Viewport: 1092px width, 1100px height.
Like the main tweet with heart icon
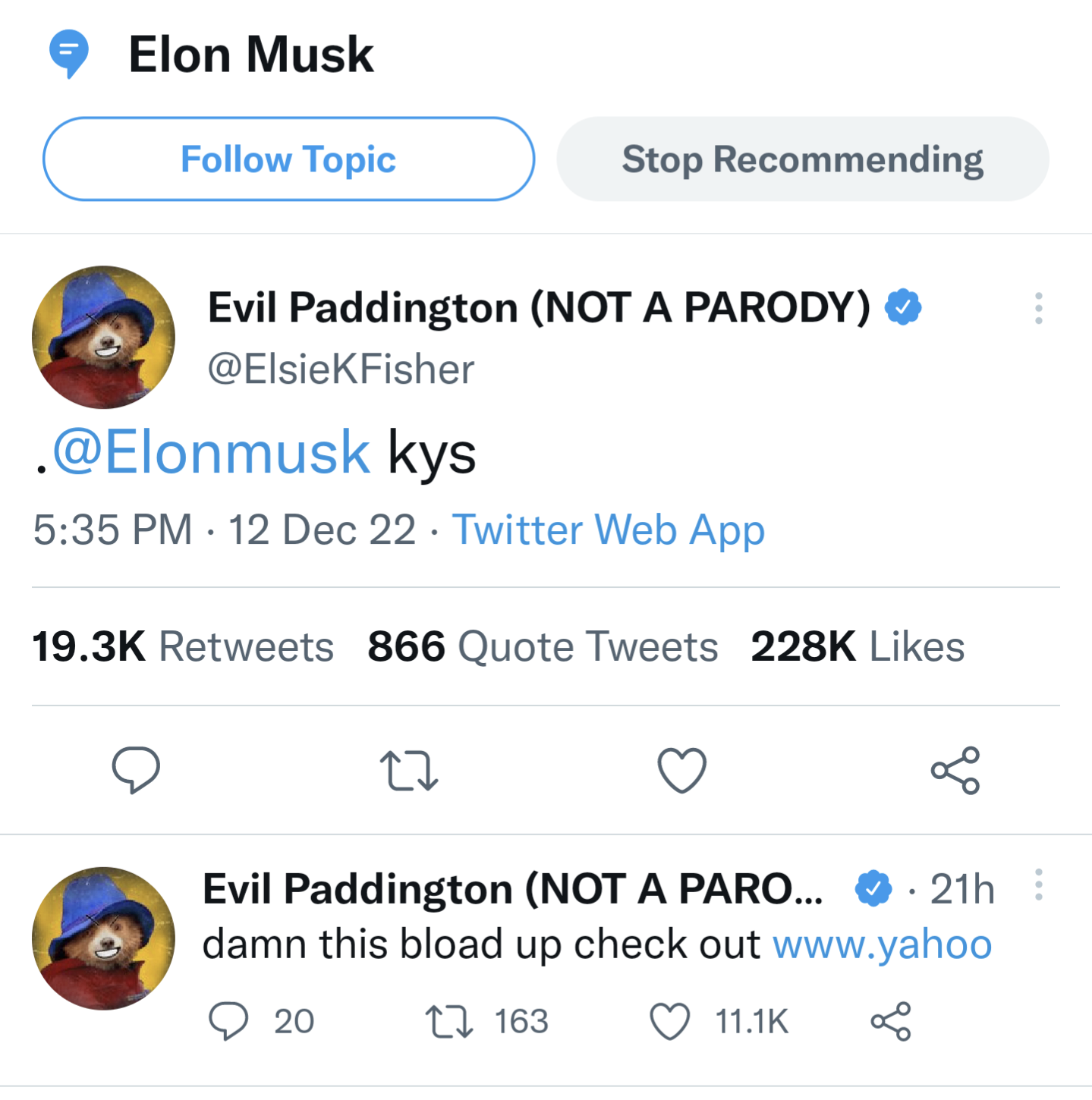[x=681, y=770]
